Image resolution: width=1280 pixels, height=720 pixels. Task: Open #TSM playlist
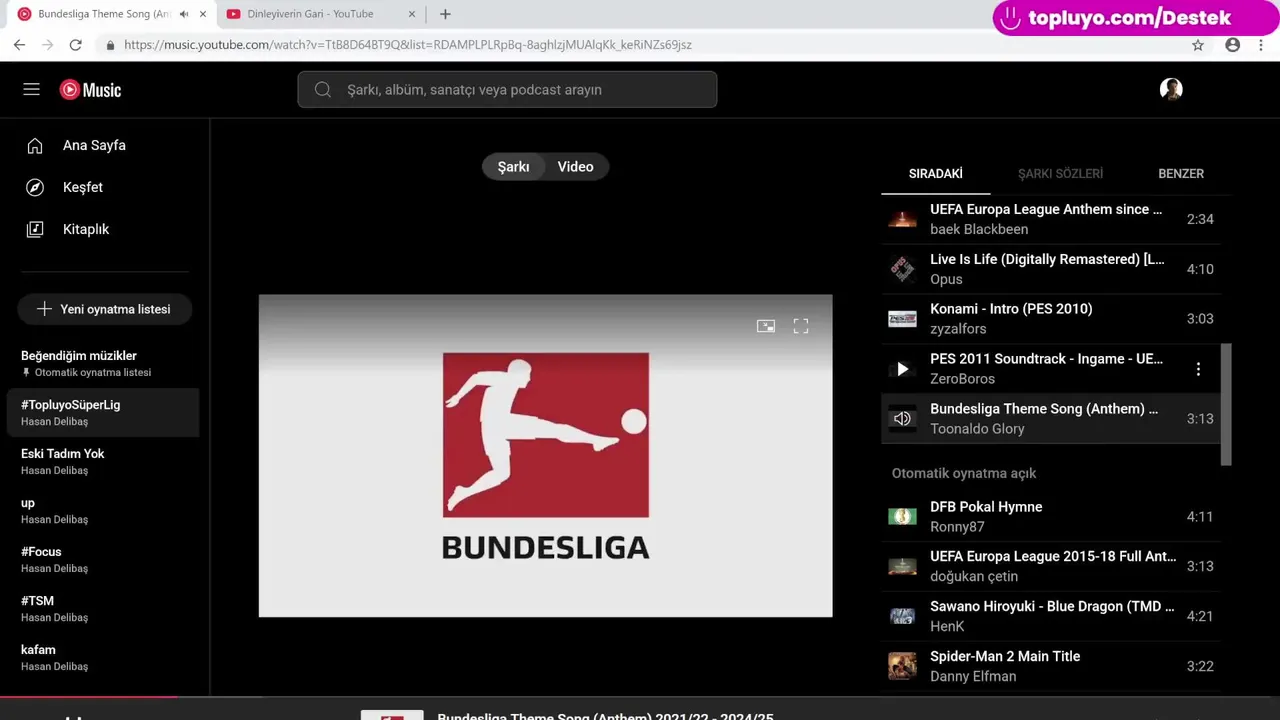coord(105,609)
